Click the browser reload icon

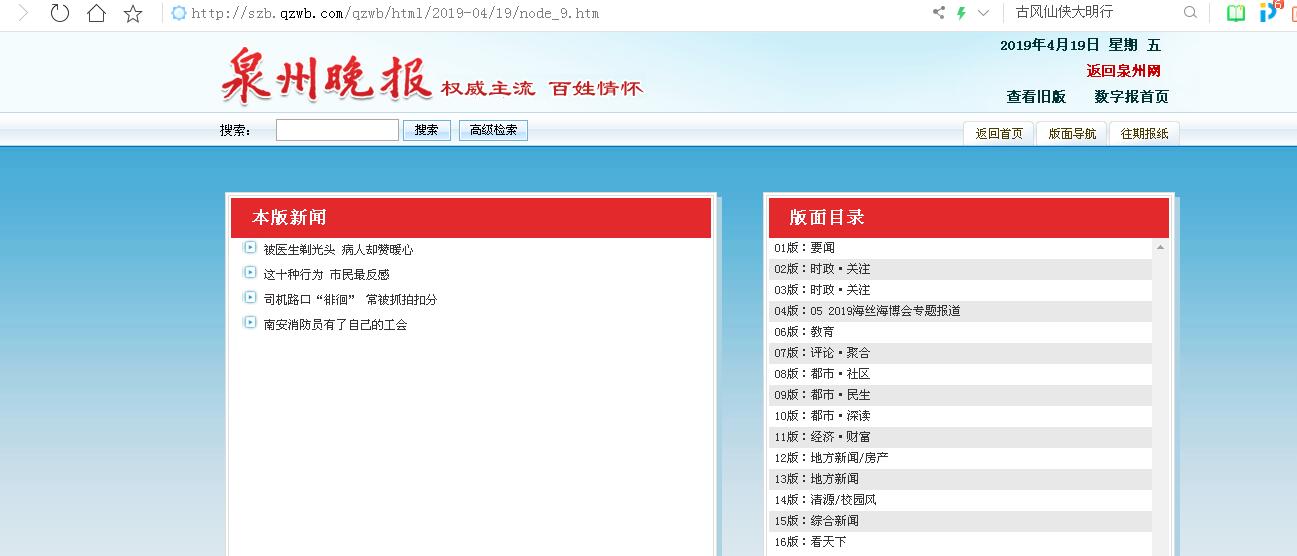coord(60,13)
